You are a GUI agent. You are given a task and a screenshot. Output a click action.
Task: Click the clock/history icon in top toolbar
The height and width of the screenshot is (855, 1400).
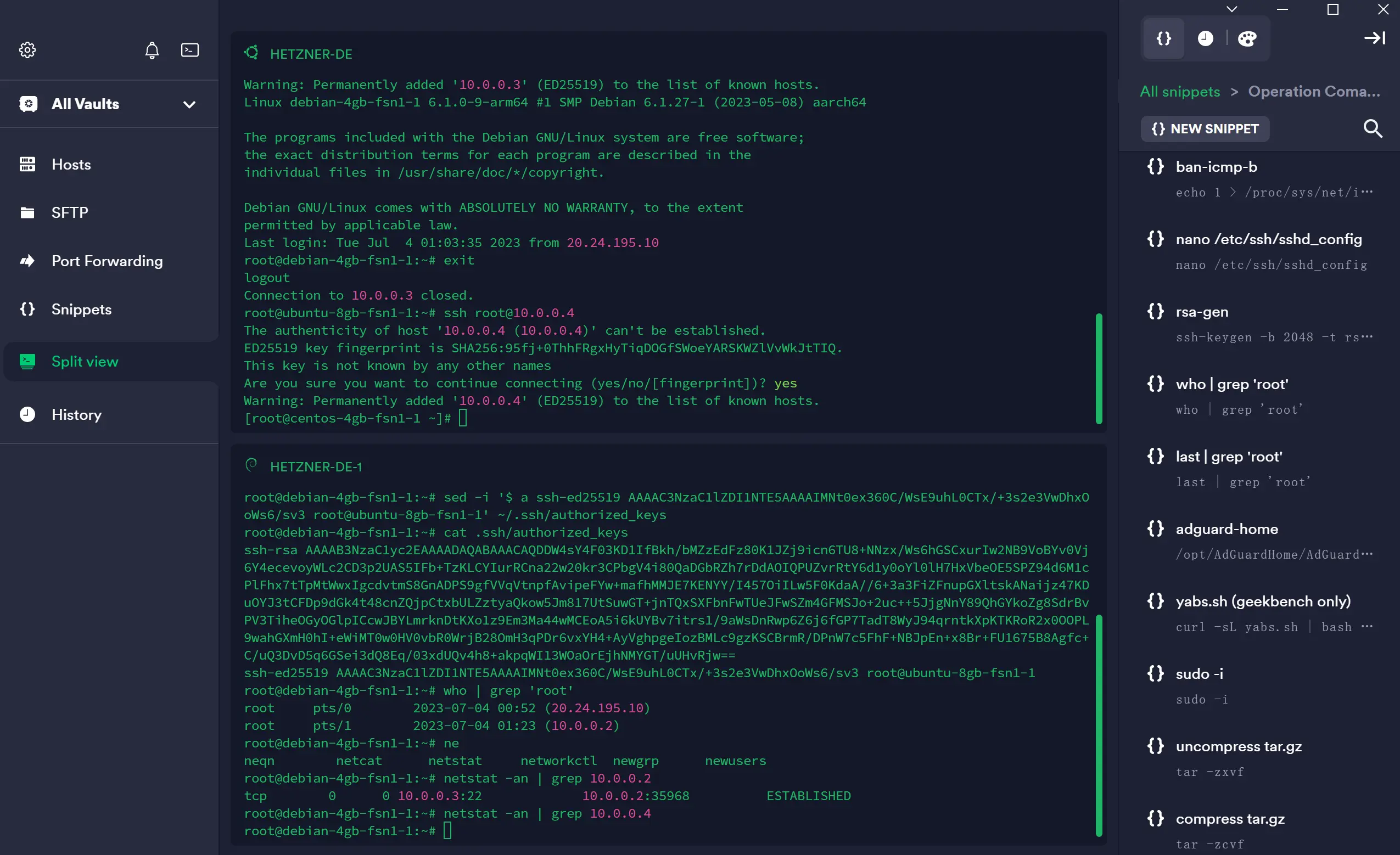tap(1204, 38)
